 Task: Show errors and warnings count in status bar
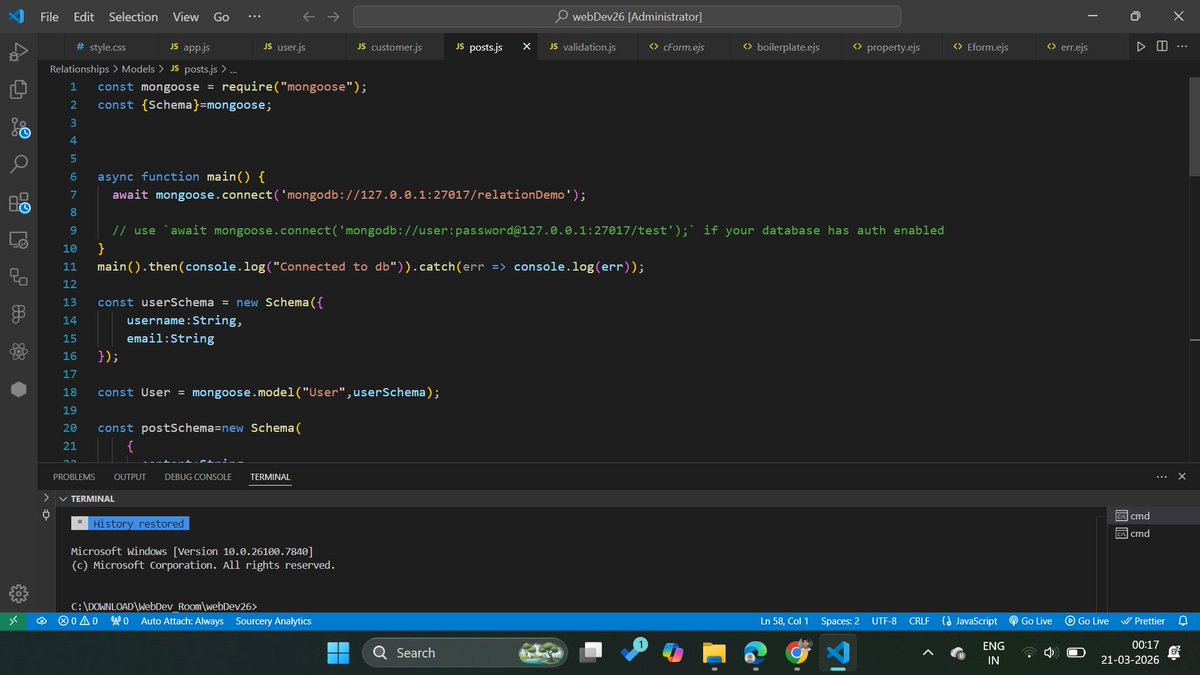[78, 621]
